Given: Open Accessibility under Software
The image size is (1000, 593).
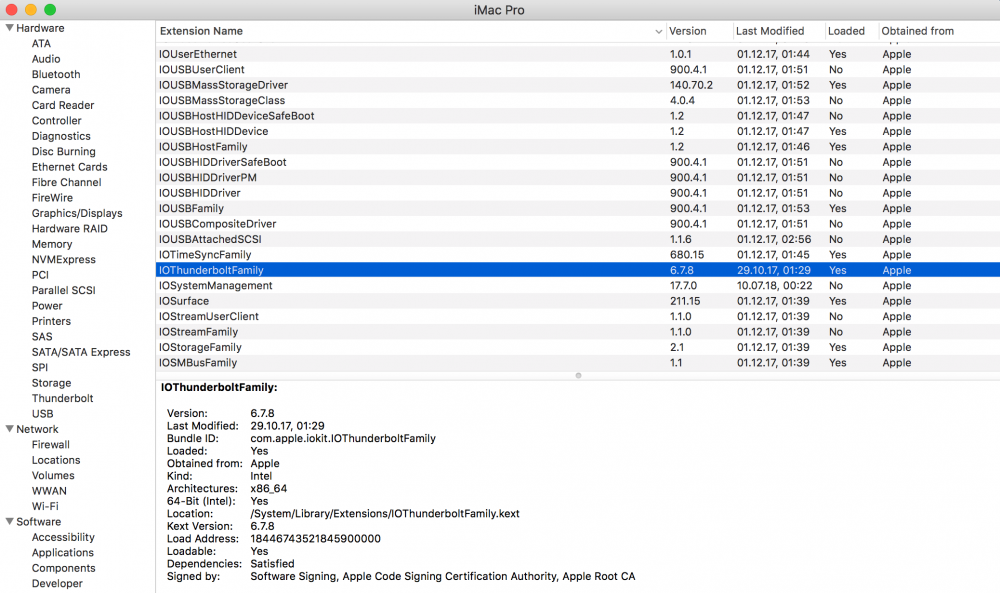Looking at the screenshot, I should point(63,537).
